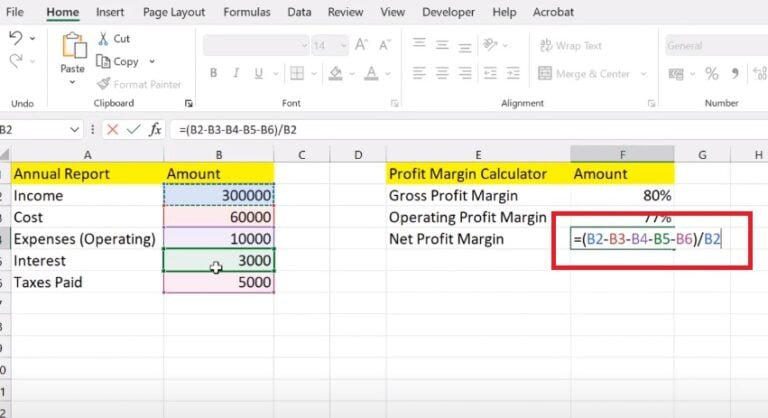
Task: Toggle Italic formatting
Action: click(237, 73)
